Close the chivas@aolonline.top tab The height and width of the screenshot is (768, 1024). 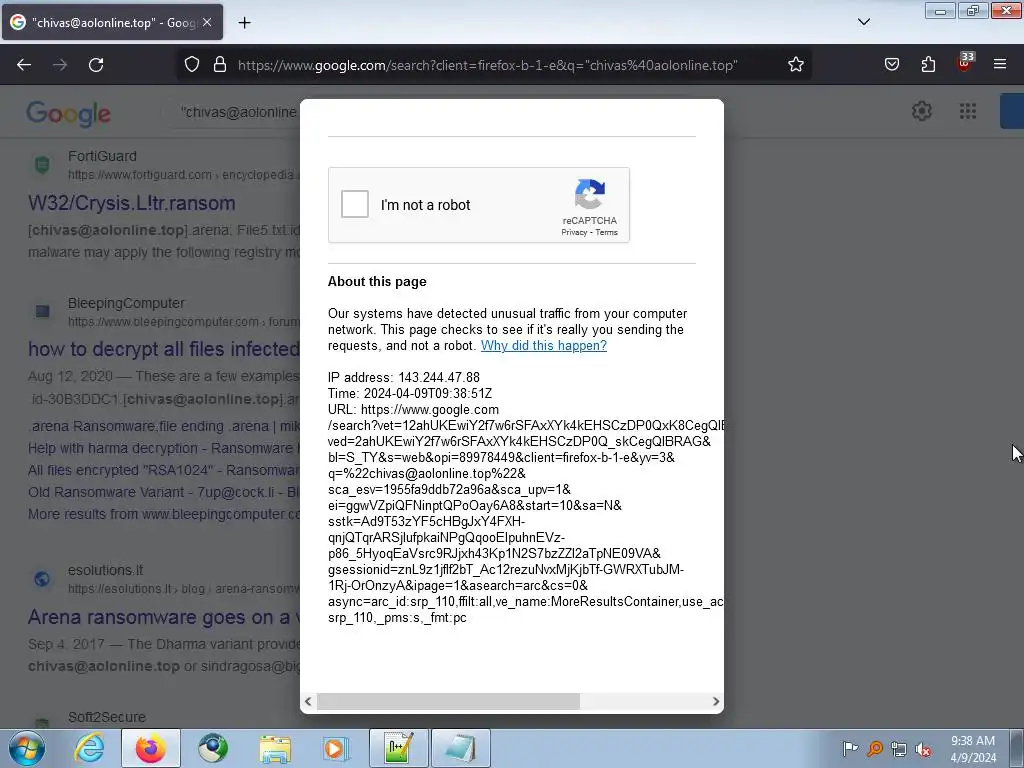click(x=207, y=22)
